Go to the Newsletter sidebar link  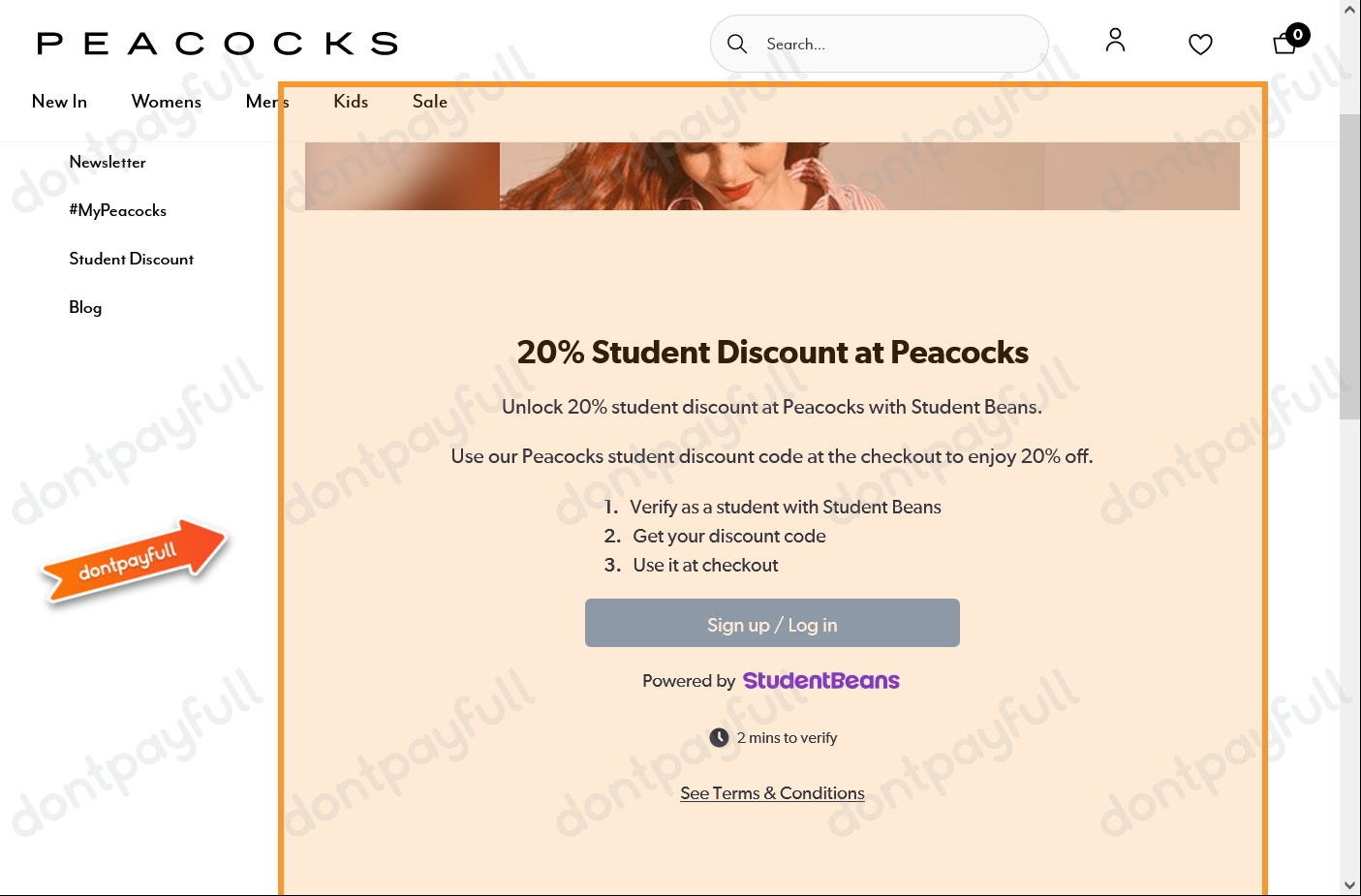tap(108, 162)
